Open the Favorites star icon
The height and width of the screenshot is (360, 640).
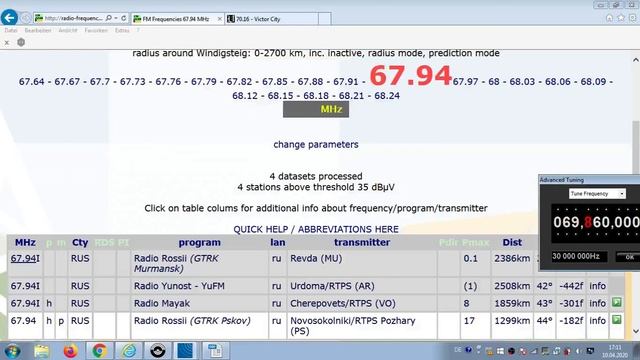point(621,18)
